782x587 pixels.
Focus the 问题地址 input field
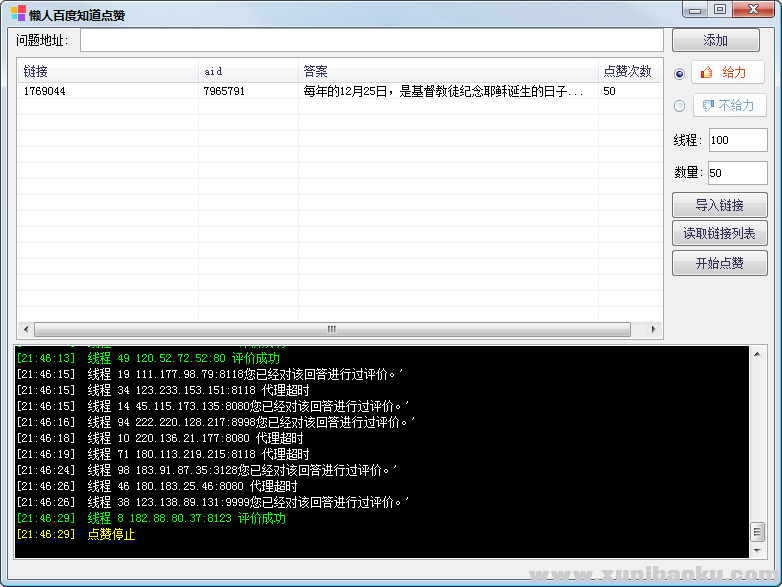point(371,40)
